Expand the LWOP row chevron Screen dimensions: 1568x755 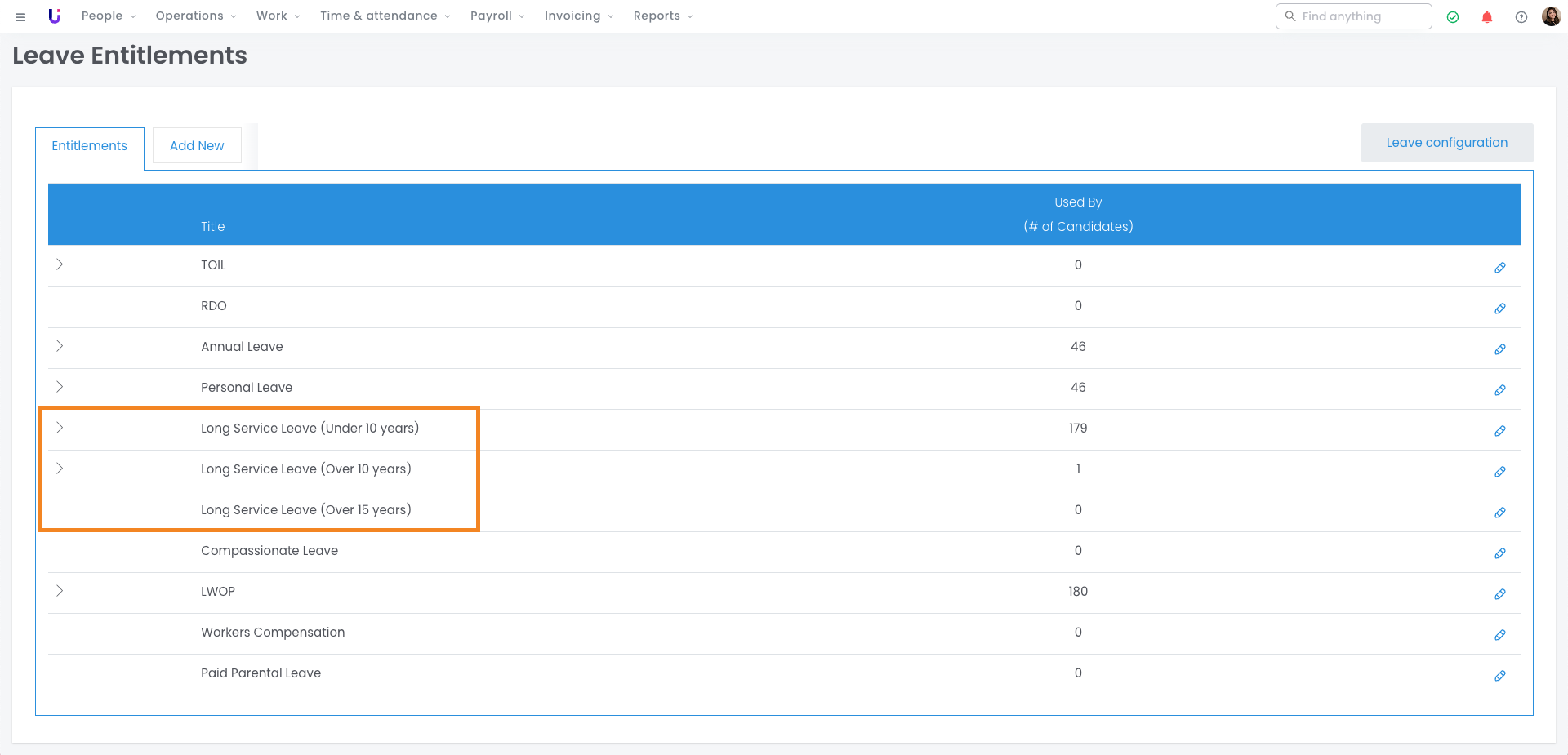tap(60, 591)
